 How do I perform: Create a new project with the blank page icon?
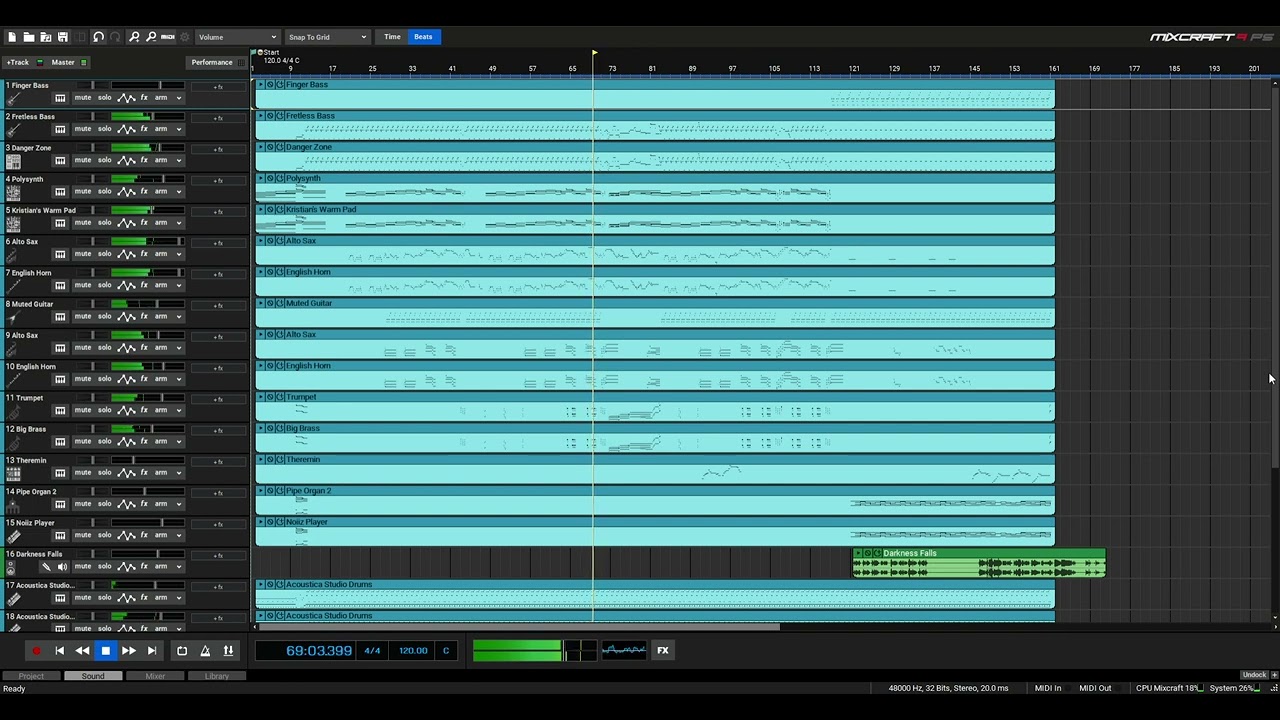[12, 37]
